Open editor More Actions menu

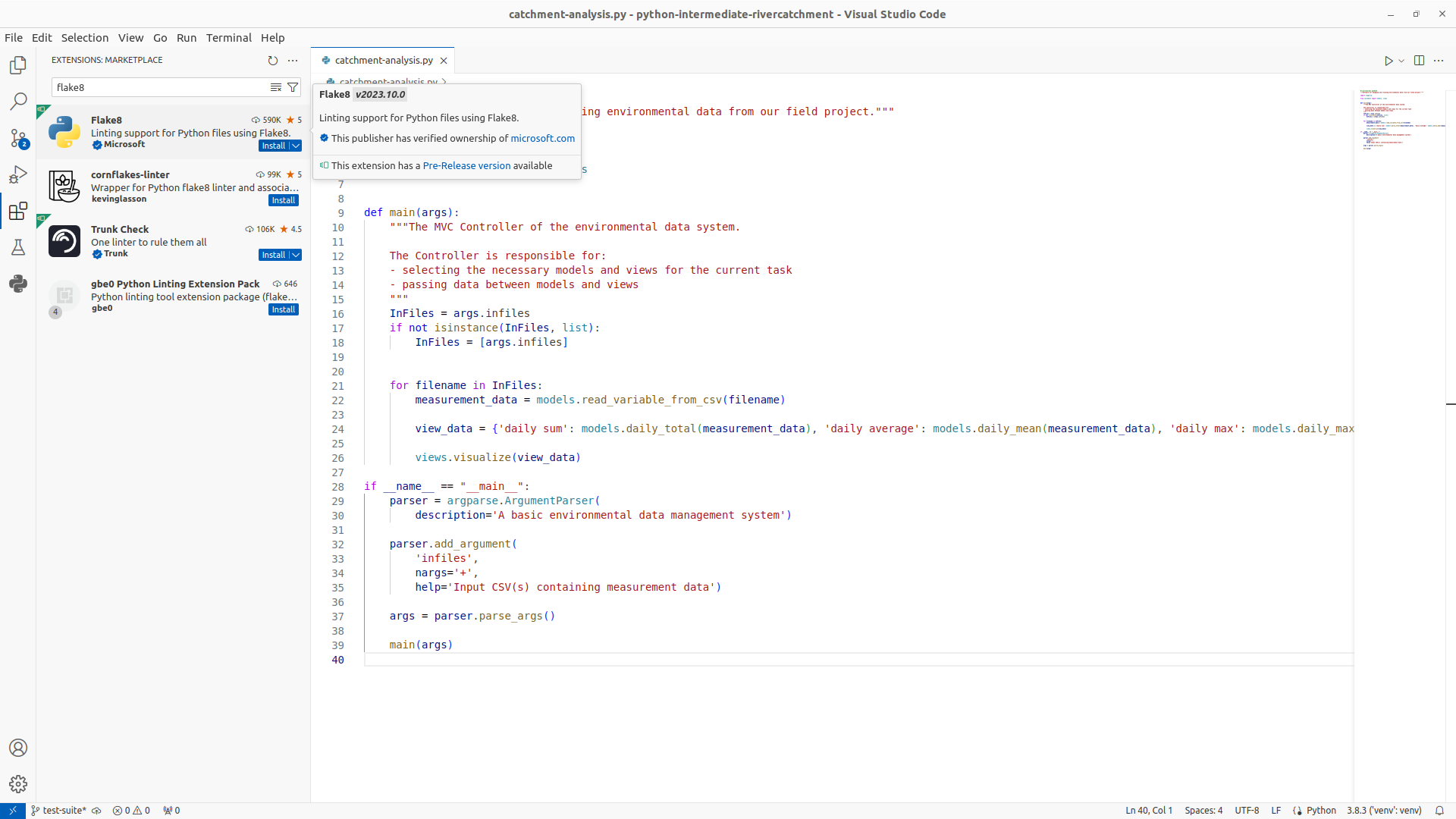pyautogui.click(x=1439, y=61)
